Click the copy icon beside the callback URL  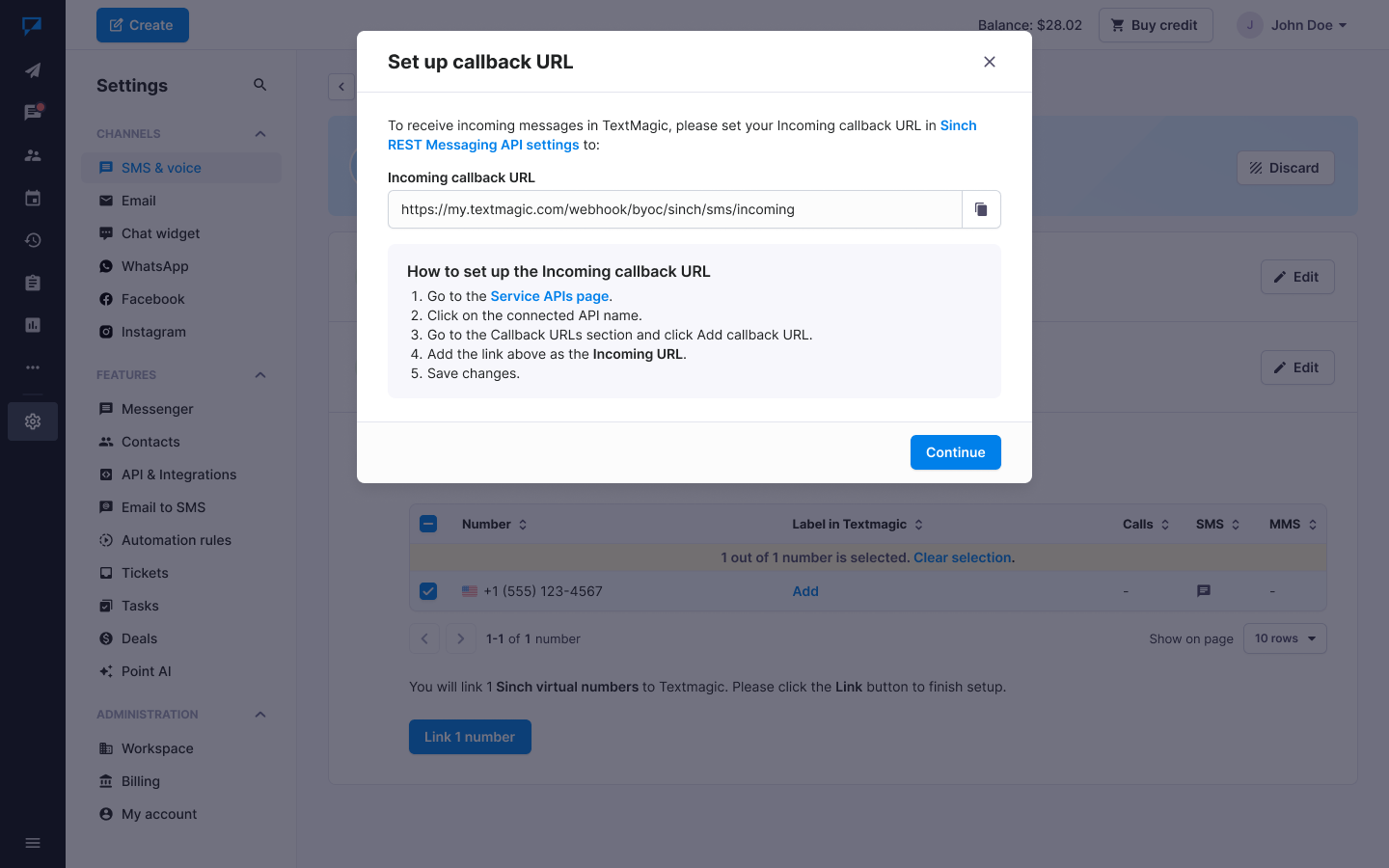pyautogui.click(x=981, y=209)
